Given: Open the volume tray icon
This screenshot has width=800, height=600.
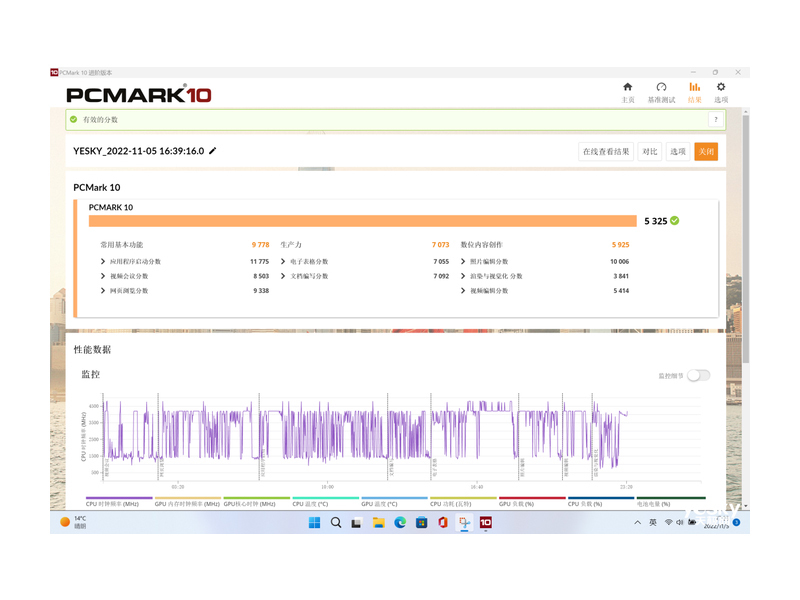Looking at the screenshot, I should [x=680, y=522].
